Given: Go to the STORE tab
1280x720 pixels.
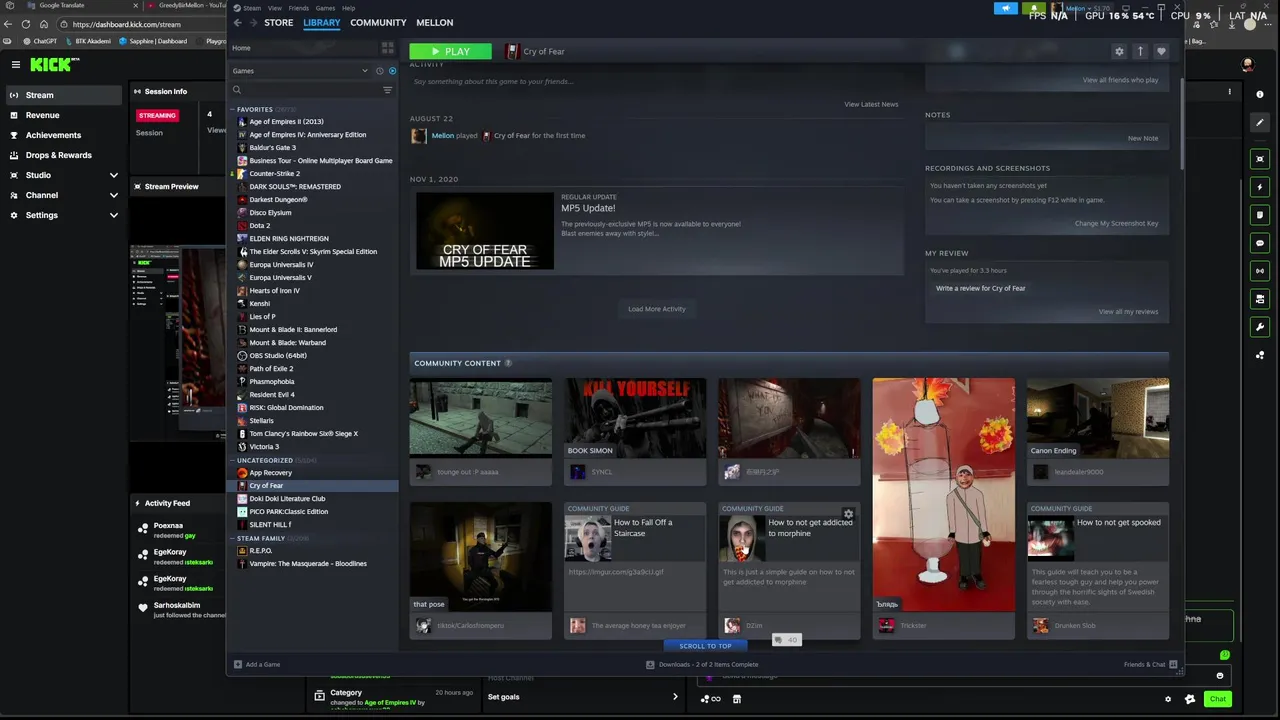Looking at the screenshot, I should (278, 22).
